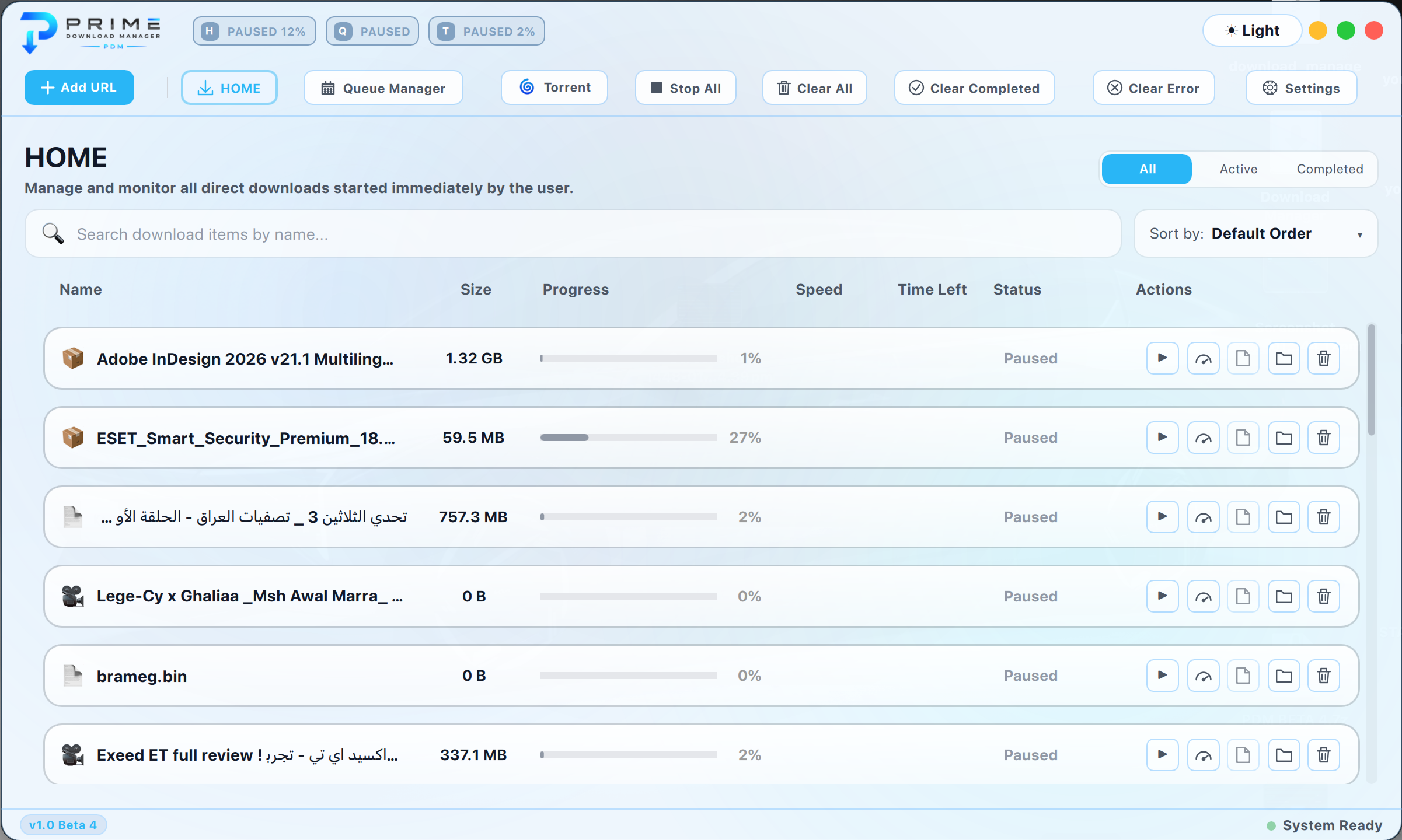Delete the 757.3 MB download
This screenshot has height=840, width=1402.
click(1324, 517)
